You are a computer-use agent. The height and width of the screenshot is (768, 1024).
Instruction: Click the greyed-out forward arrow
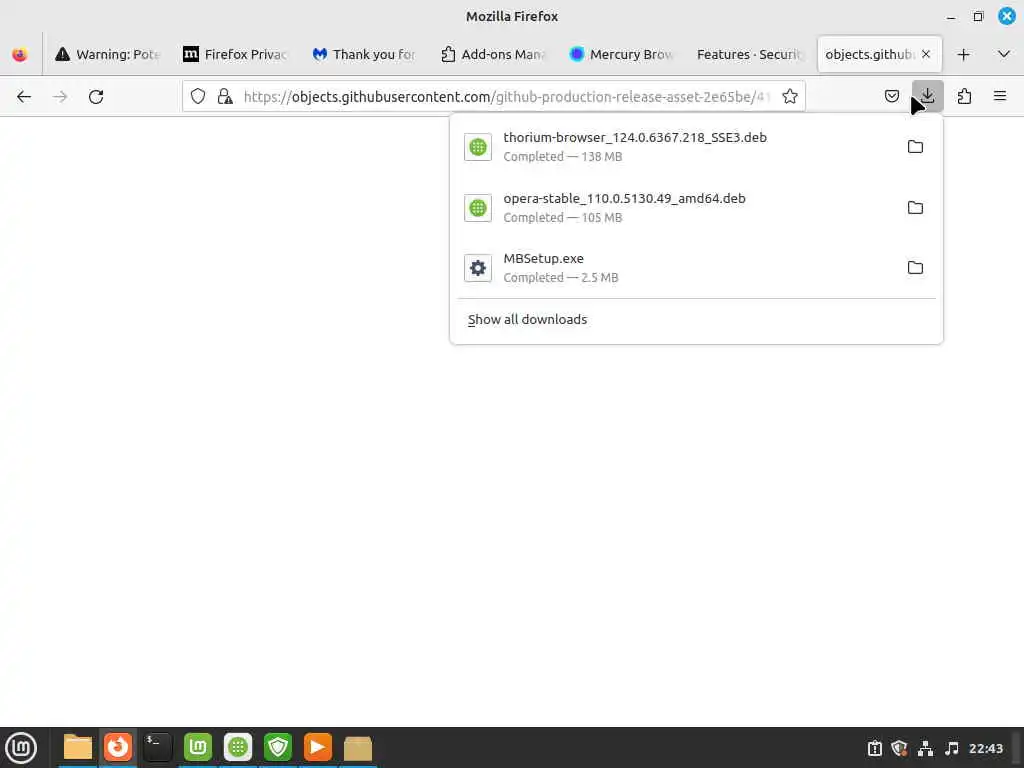pyautogui.click(x=60, y=97)
